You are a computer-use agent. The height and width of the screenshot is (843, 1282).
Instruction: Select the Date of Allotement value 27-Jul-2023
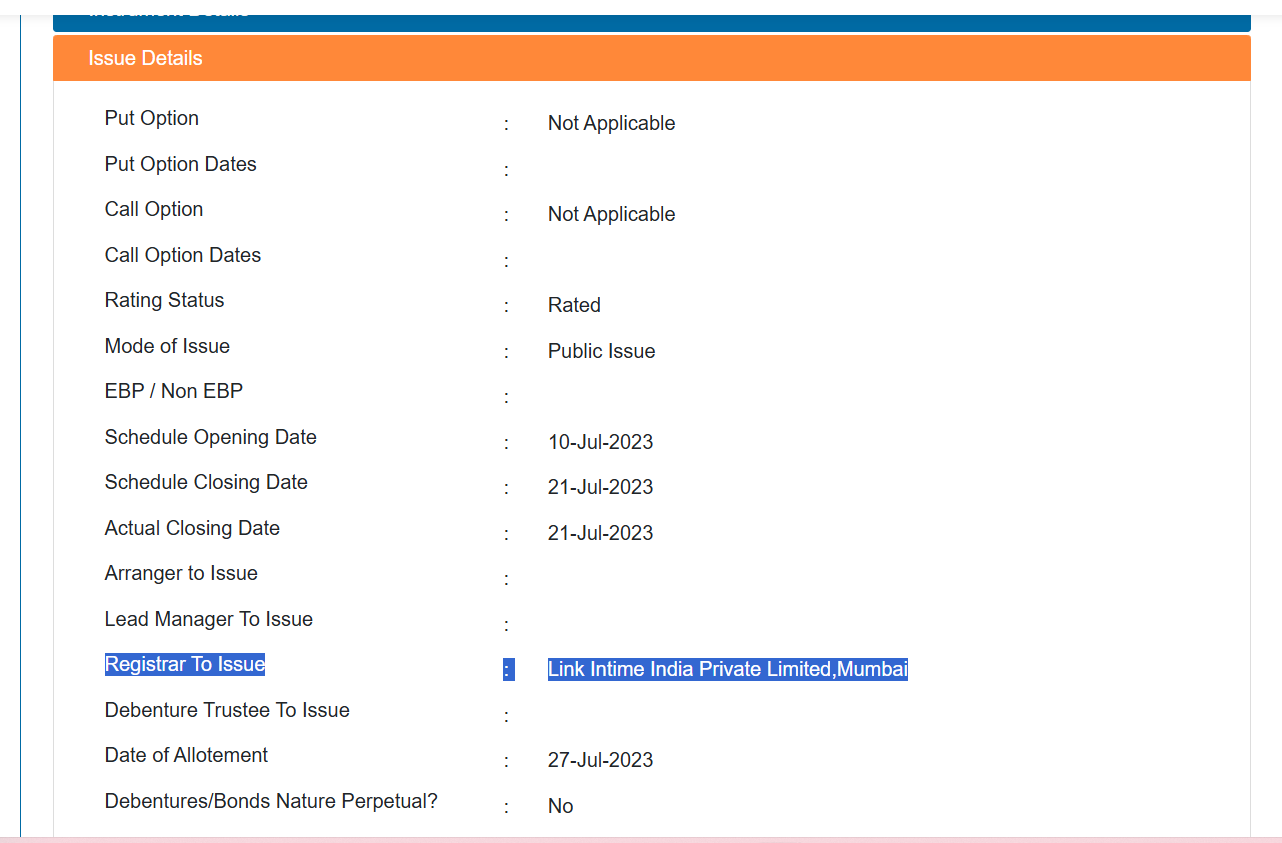600,760
